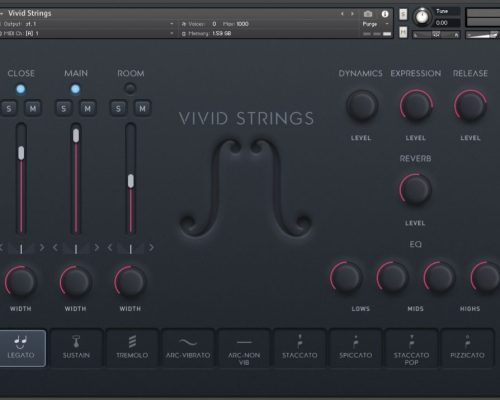Pan the Room mic left arrow
500x400 pixels.
pyautogui.click(x=110, y=247)
